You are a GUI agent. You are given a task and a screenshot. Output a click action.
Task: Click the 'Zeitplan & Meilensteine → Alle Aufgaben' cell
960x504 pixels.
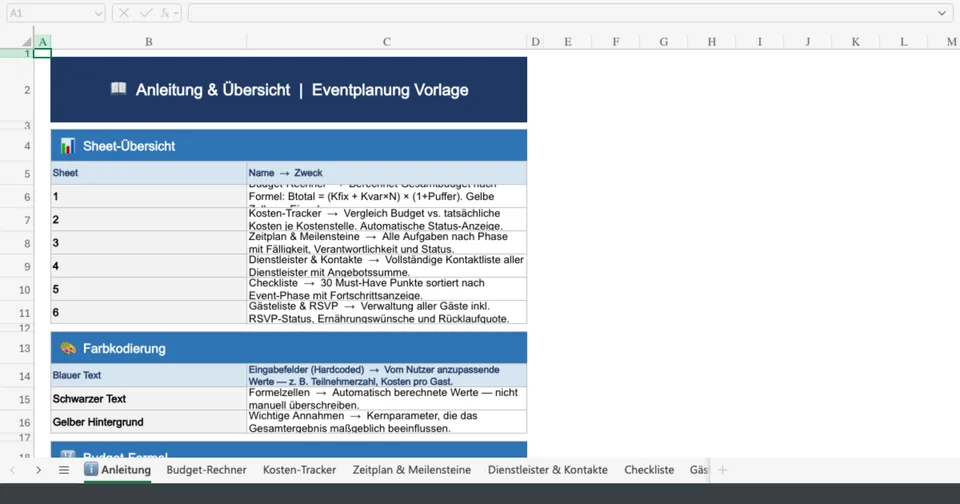tap(386, 243)
